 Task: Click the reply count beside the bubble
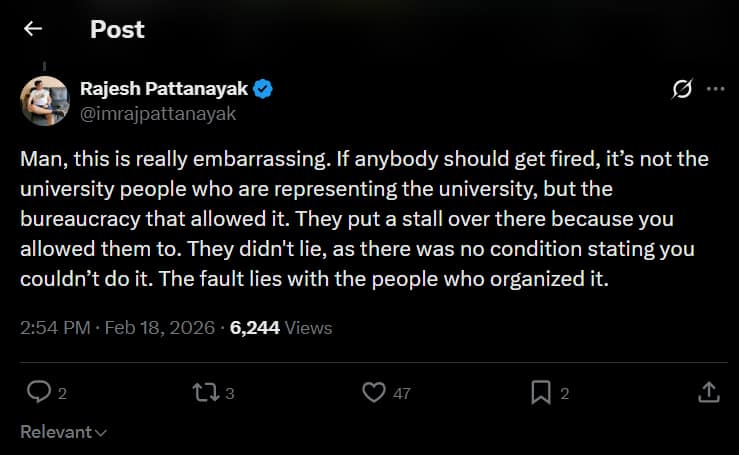pos(62,393)
